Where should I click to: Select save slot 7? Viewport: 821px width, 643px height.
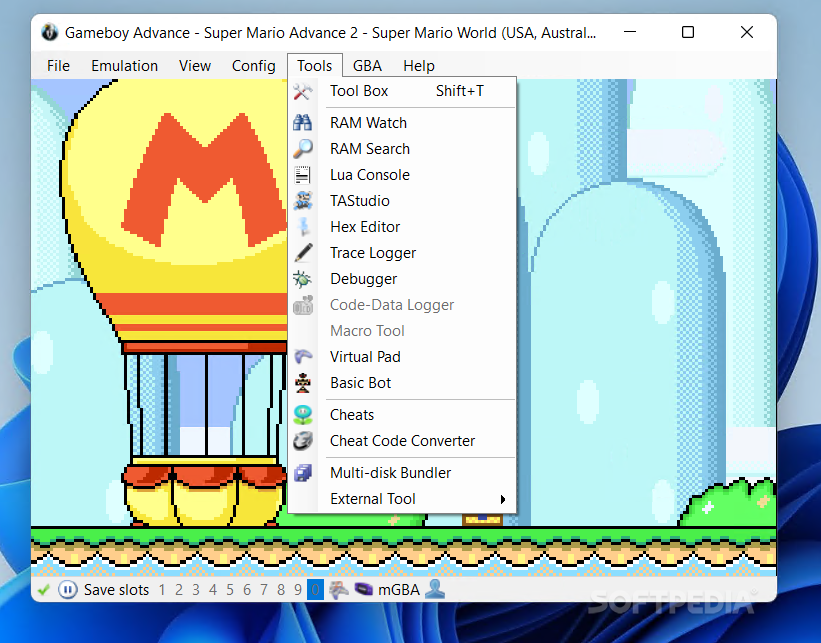[x=264, y=590]
